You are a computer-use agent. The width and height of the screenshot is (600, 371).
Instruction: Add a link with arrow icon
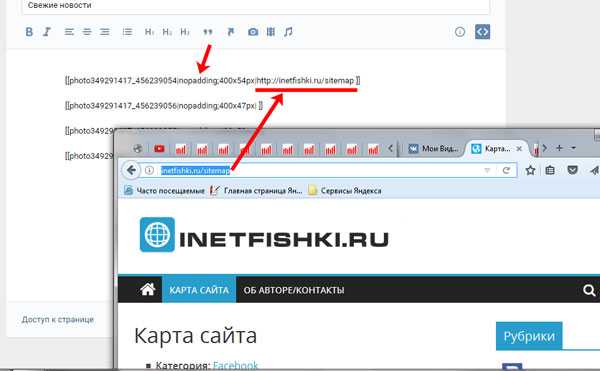[x=230, y=32]
